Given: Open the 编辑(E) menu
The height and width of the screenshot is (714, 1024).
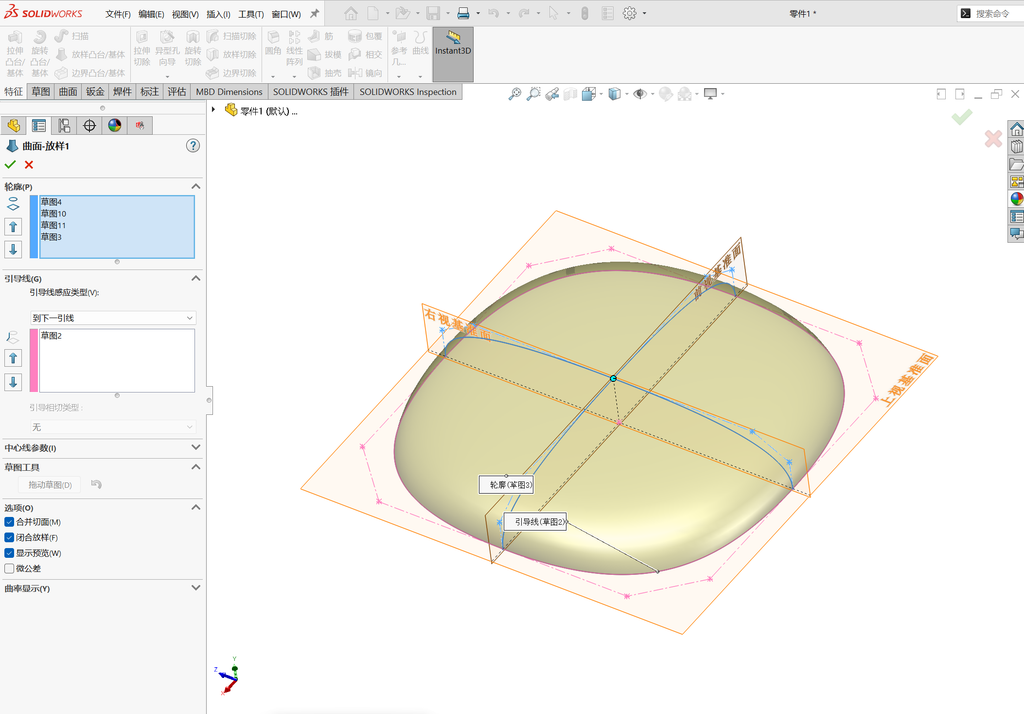Looking at the screenshot, I should click(151, 14).
